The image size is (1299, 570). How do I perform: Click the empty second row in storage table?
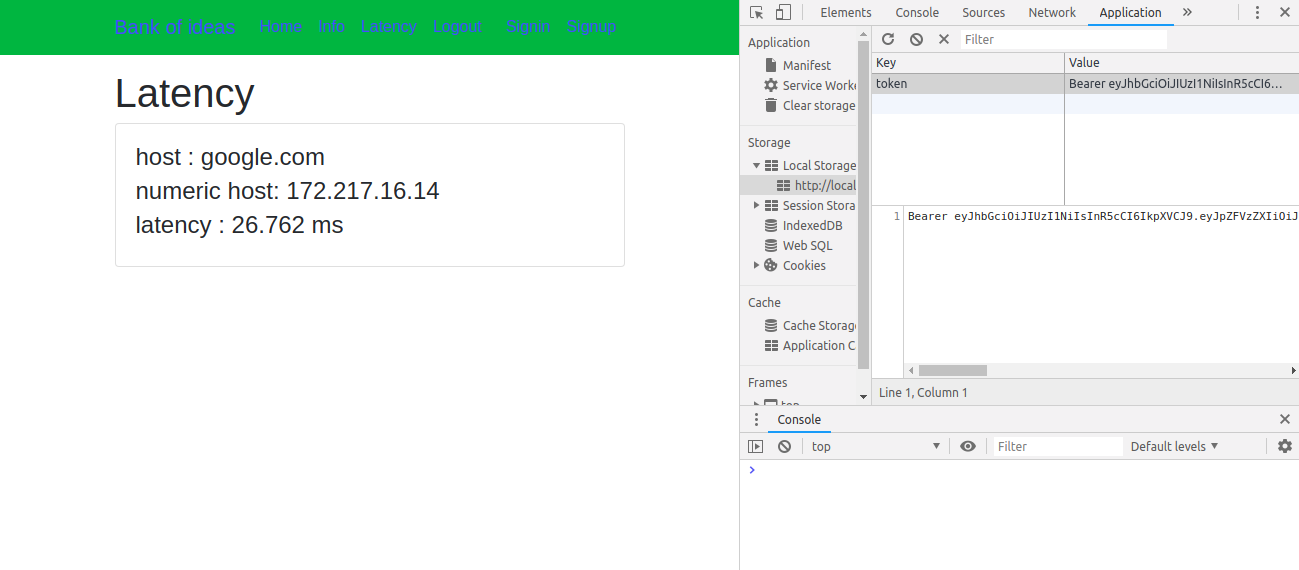point(1085,104)
